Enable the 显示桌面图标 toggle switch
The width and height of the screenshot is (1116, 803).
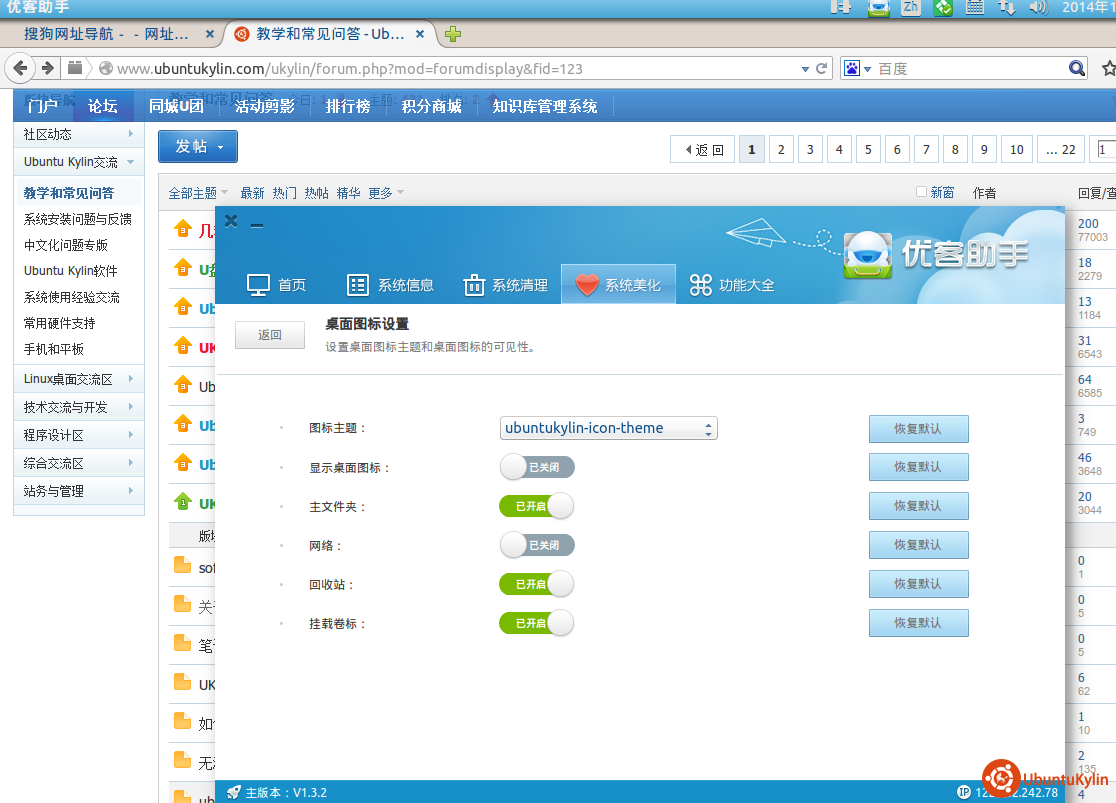point(537,467)
